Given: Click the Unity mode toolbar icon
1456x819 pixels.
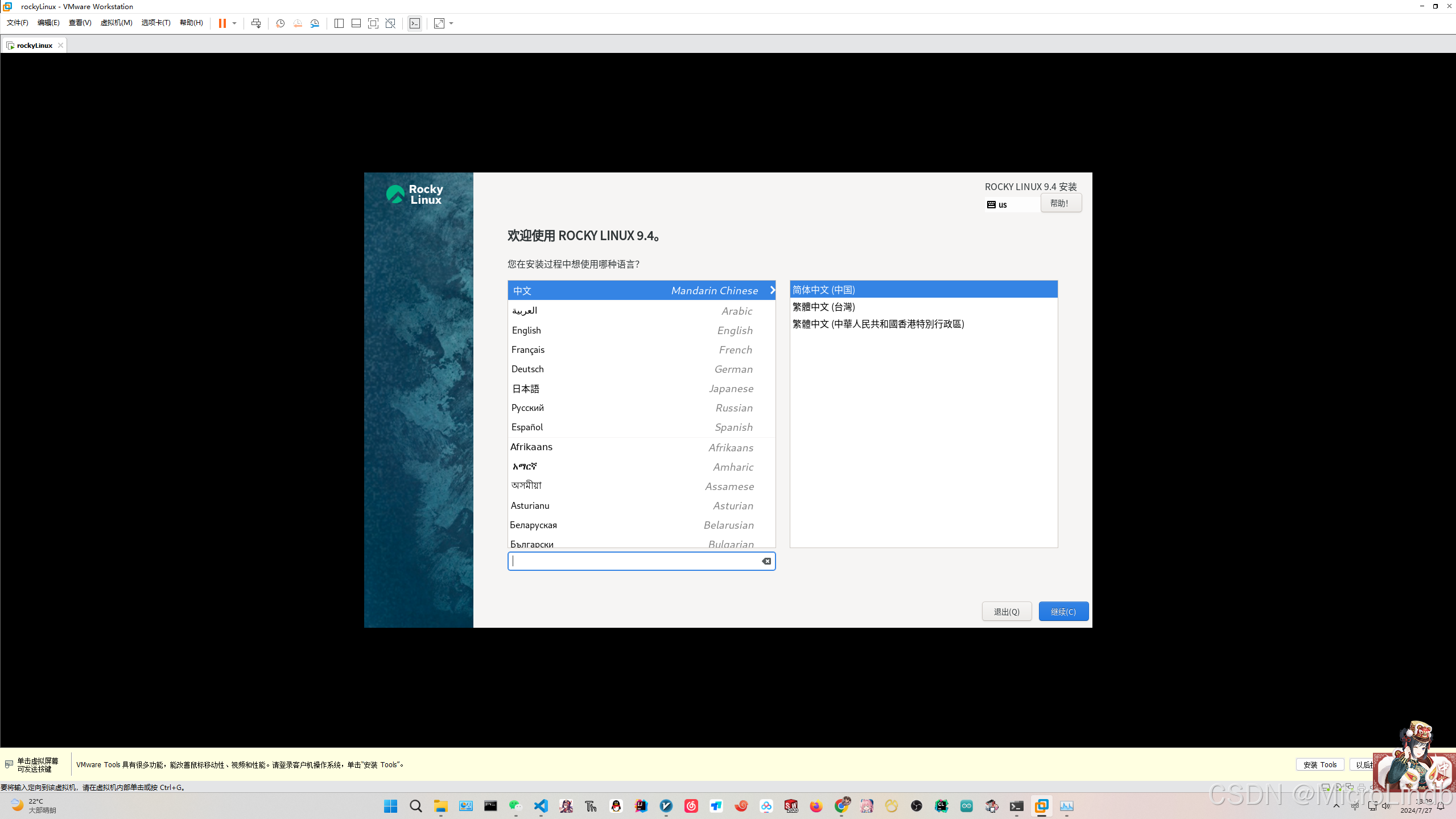Looking at the screenshot, I should tap(390, 23).
